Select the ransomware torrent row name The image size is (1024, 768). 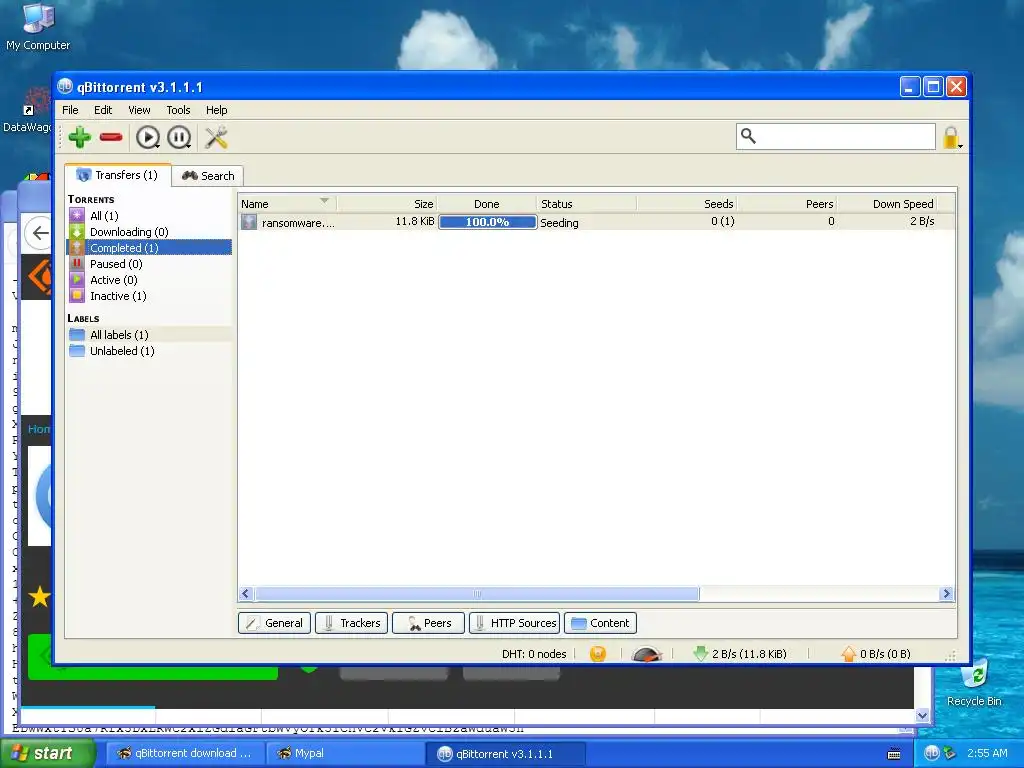(298, 223)
